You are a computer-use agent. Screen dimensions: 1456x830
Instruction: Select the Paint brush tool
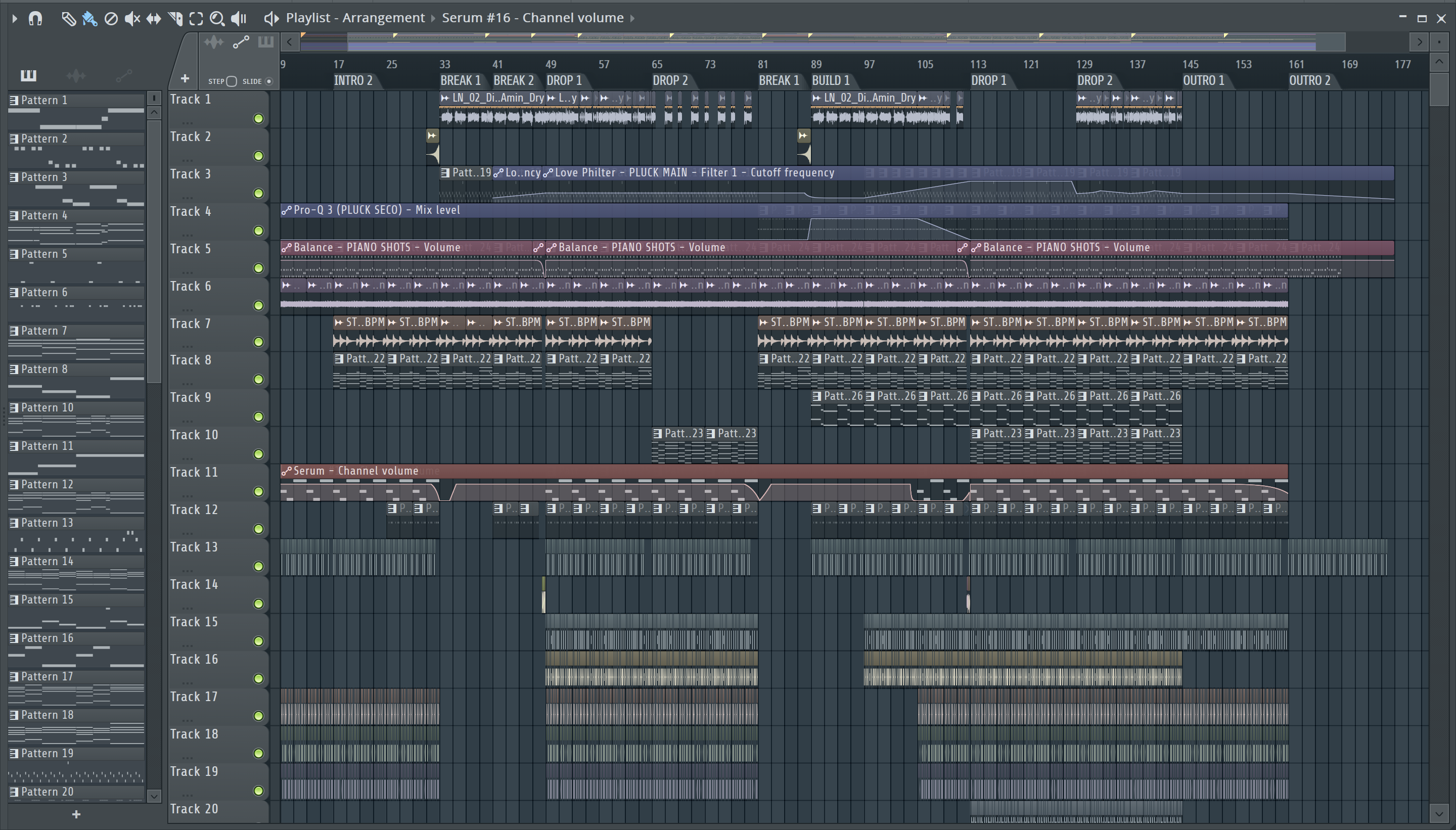tap(89, 19)
